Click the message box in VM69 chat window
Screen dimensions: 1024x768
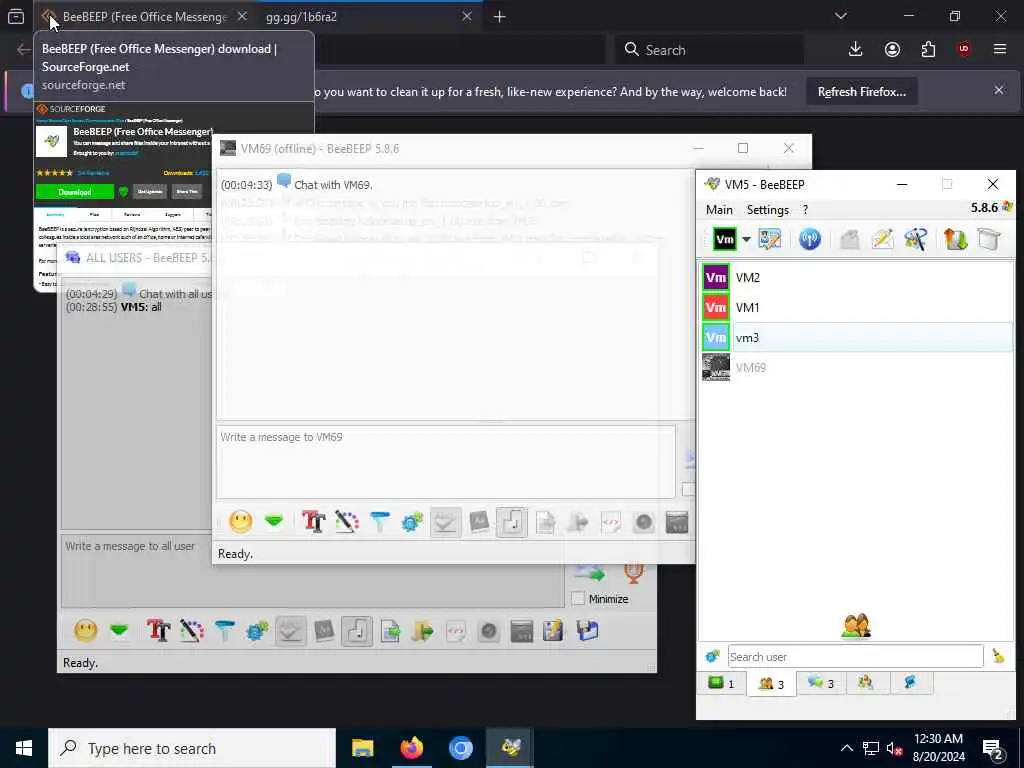click(x=445, y=462)
